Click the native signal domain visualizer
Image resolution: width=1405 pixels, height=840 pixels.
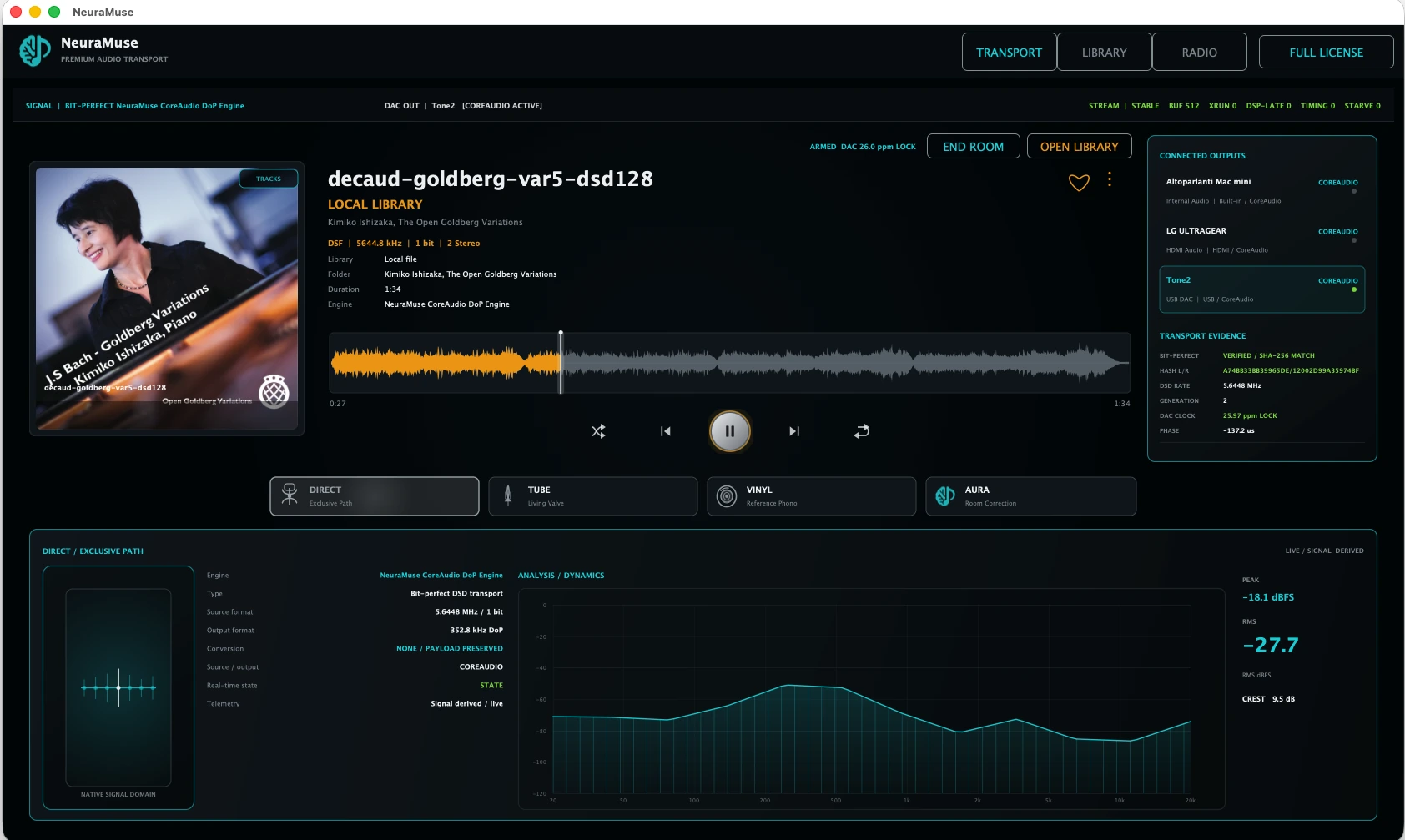[x=118, y=687]
